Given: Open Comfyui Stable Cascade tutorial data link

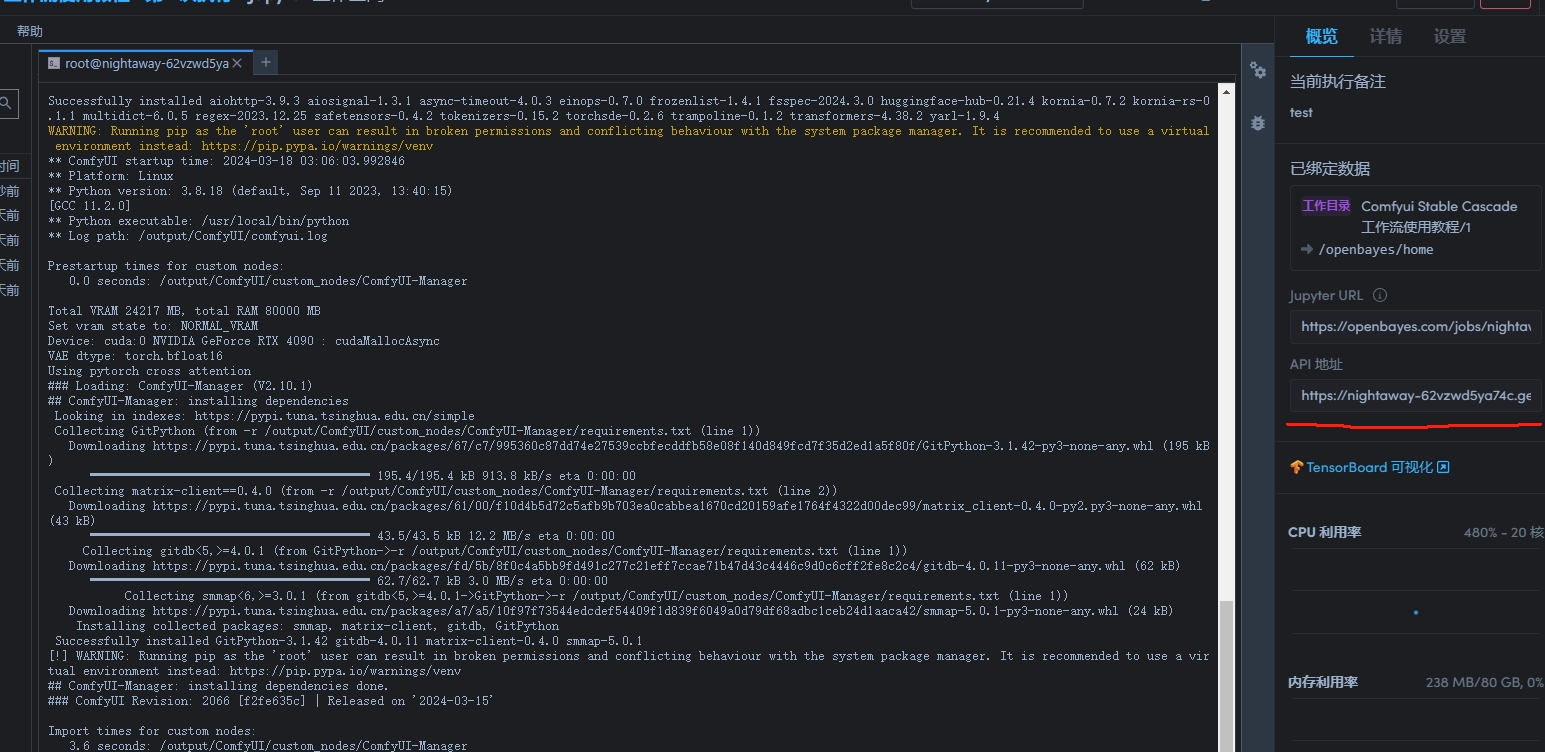Looking at the screenshot, I should [x=1439, y=216].
